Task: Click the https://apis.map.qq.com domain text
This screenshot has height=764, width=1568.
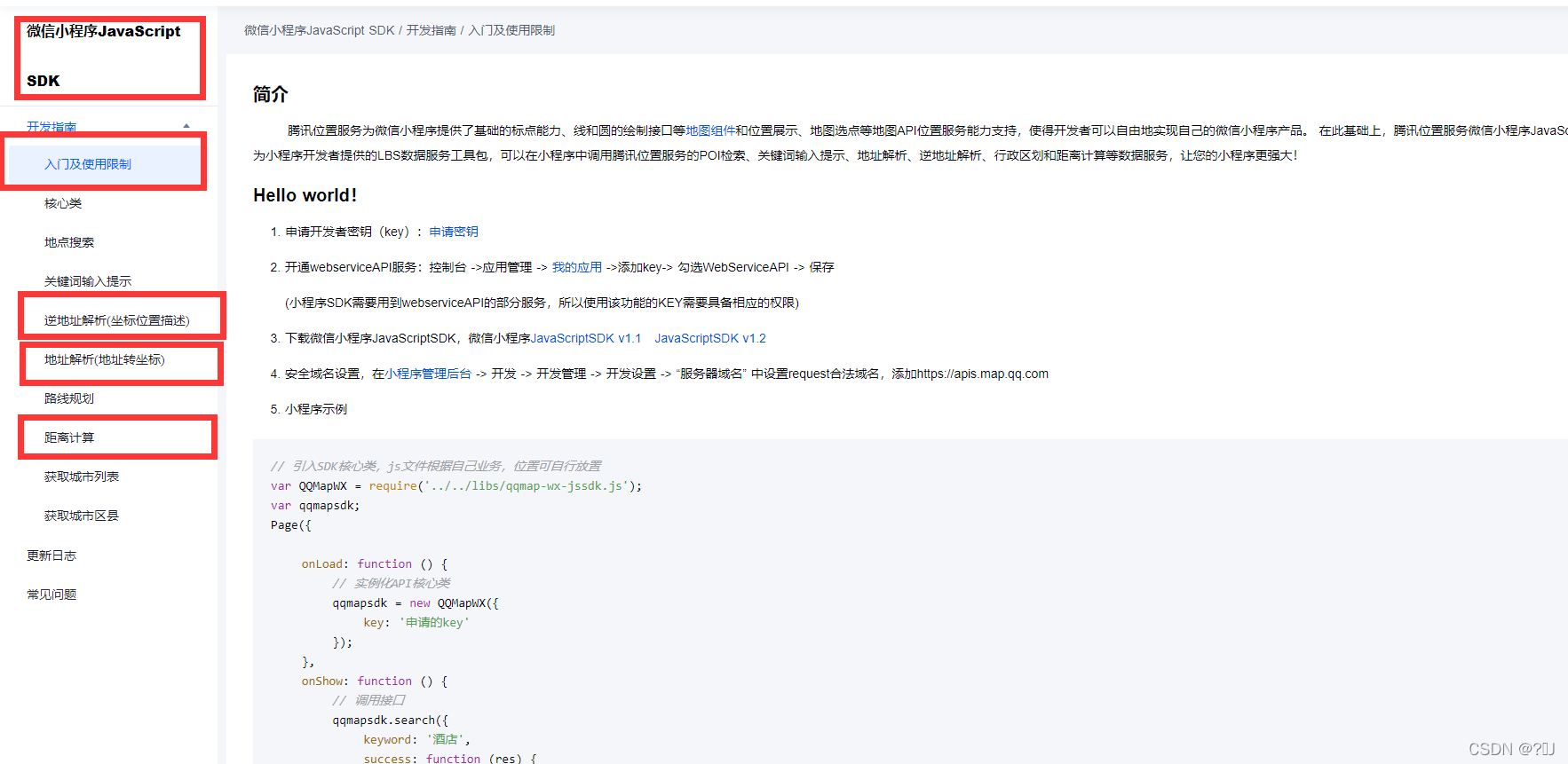Action: (x=983, y=374)
